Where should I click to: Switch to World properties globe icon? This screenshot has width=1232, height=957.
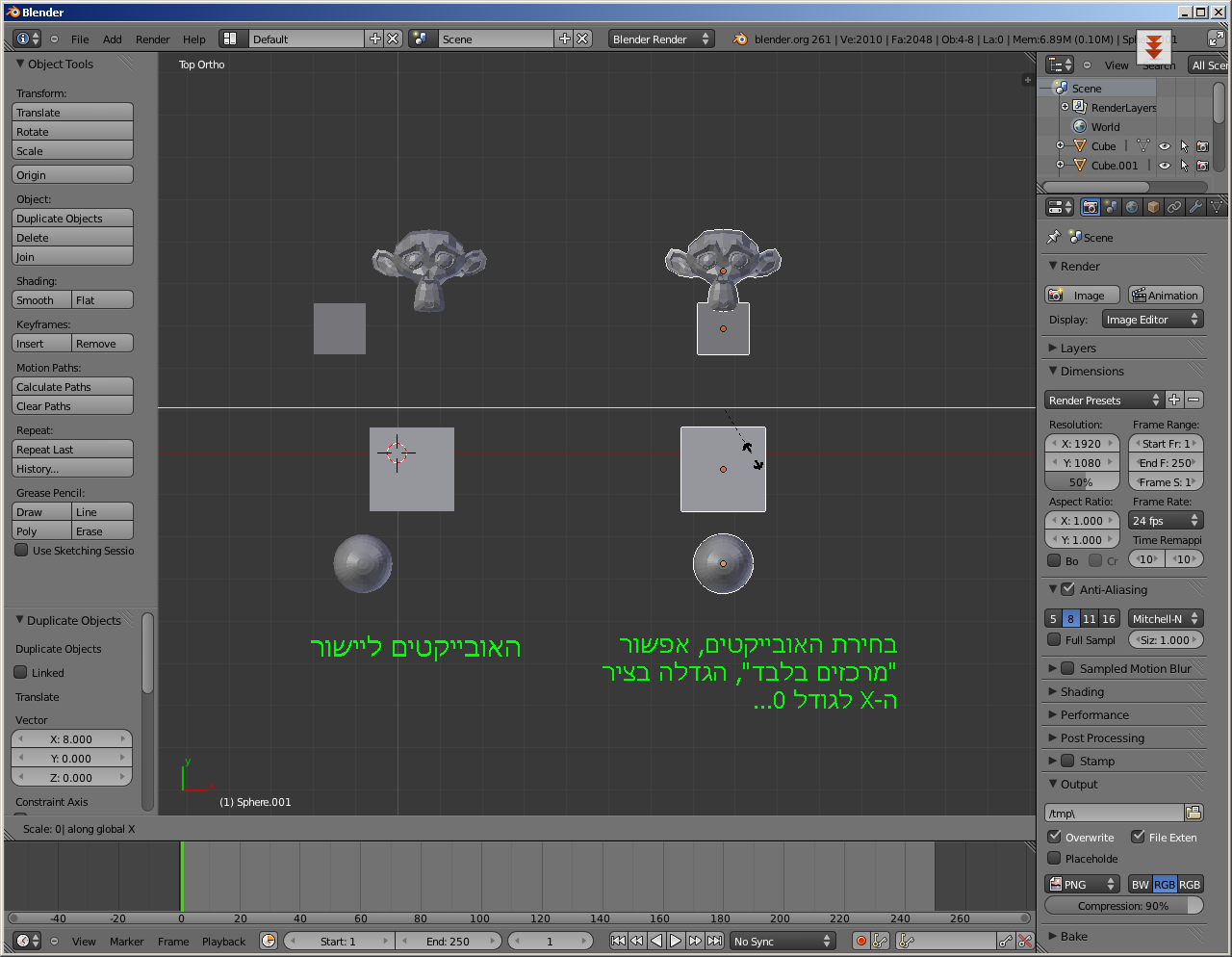click(x=1132, y=207)
